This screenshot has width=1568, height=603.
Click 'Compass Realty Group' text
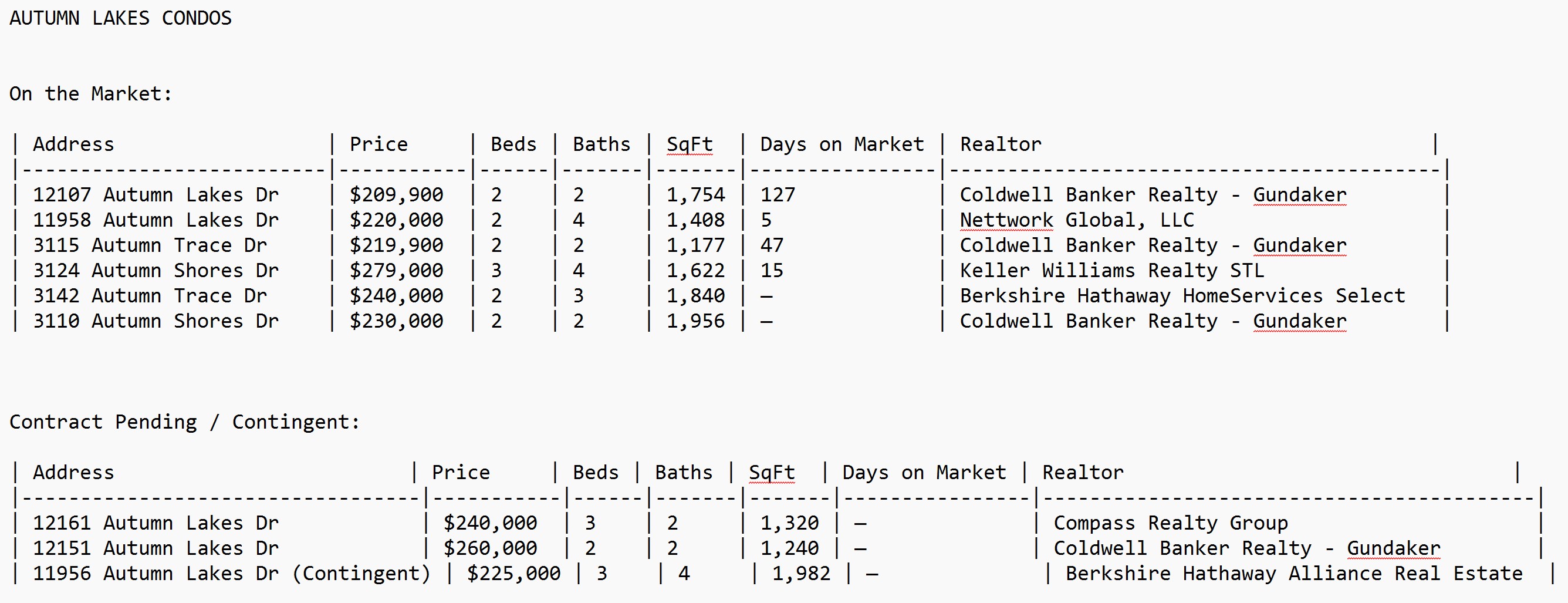pos(1170,523)
